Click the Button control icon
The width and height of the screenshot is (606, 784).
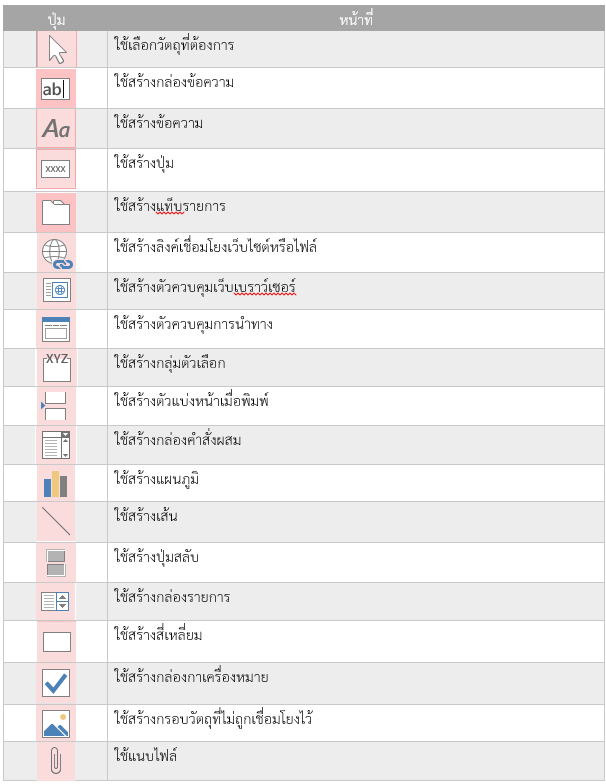[56, 169]
